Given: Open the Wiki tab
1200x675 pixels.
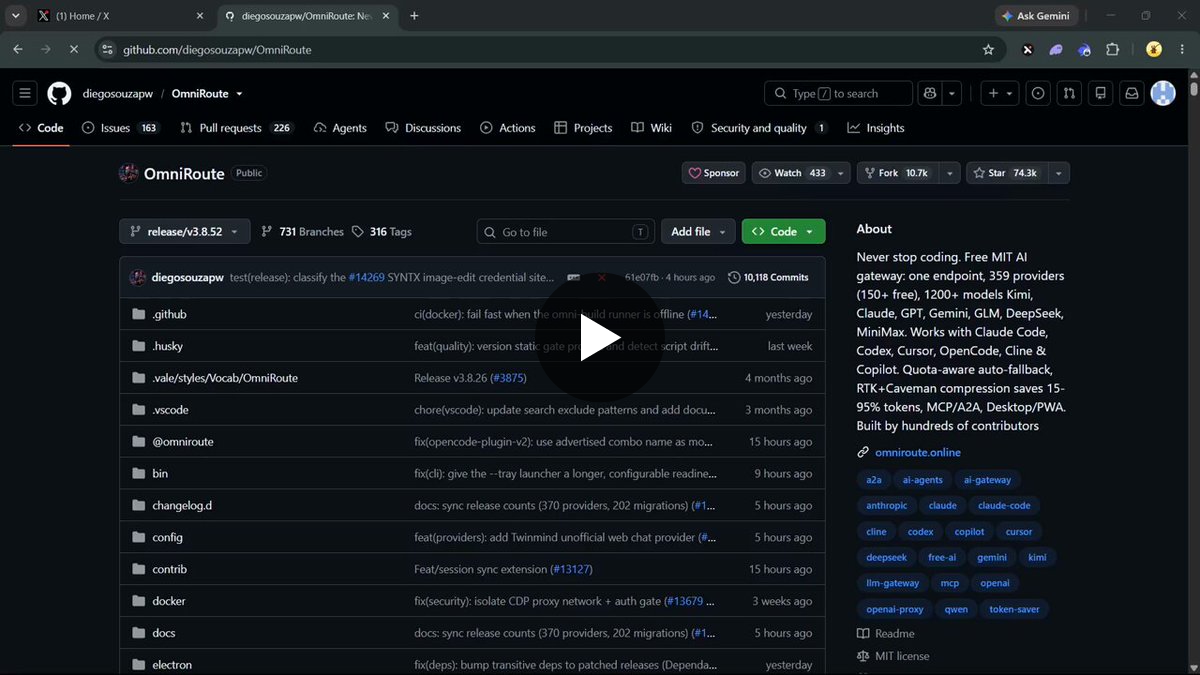Looking at the screenshot, I should click(651, 128).
